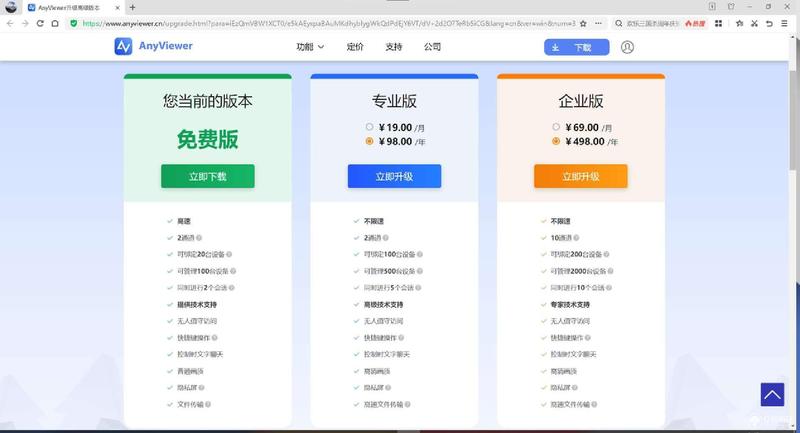Click the AnyViewer logo
800x433 pixels.
pyautogui.click(x=154, y=46)
